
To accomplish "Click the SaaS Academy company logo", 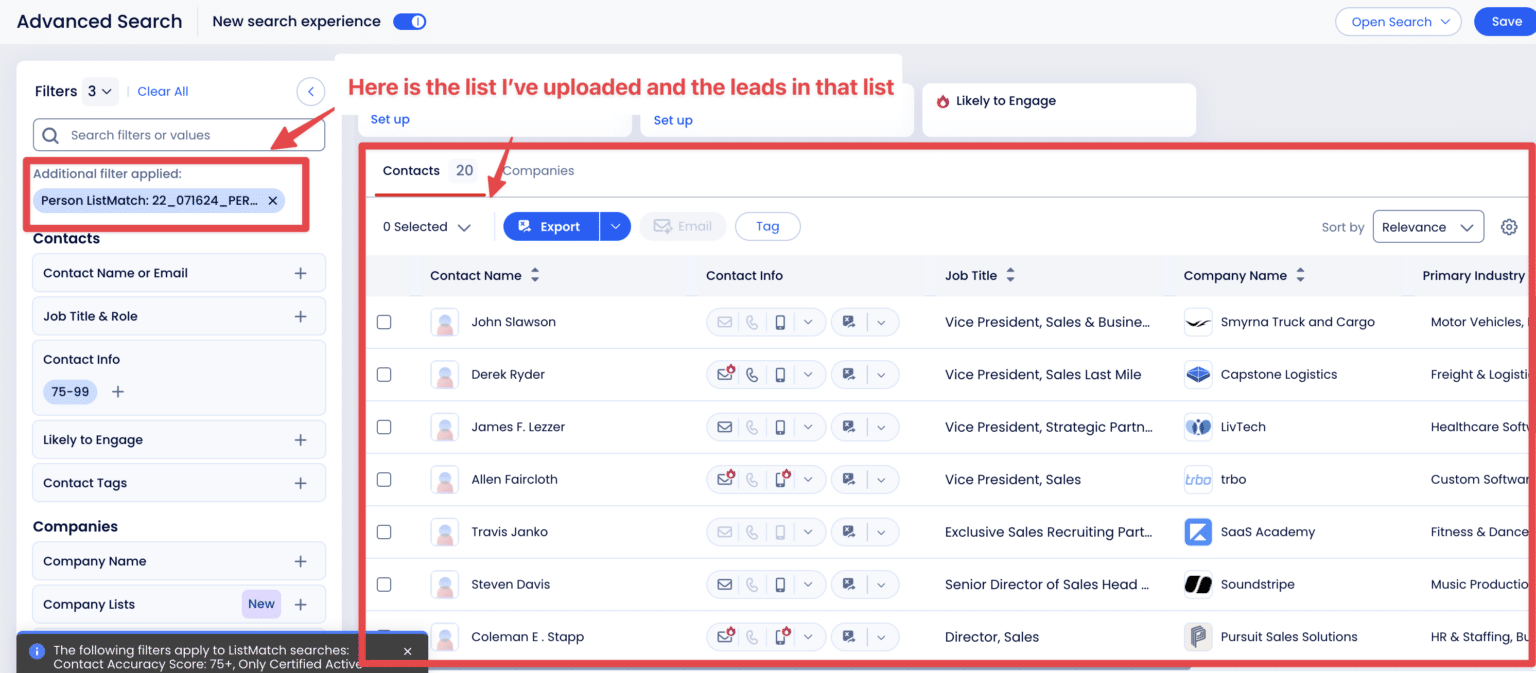I will click(x=1198, y=531).
